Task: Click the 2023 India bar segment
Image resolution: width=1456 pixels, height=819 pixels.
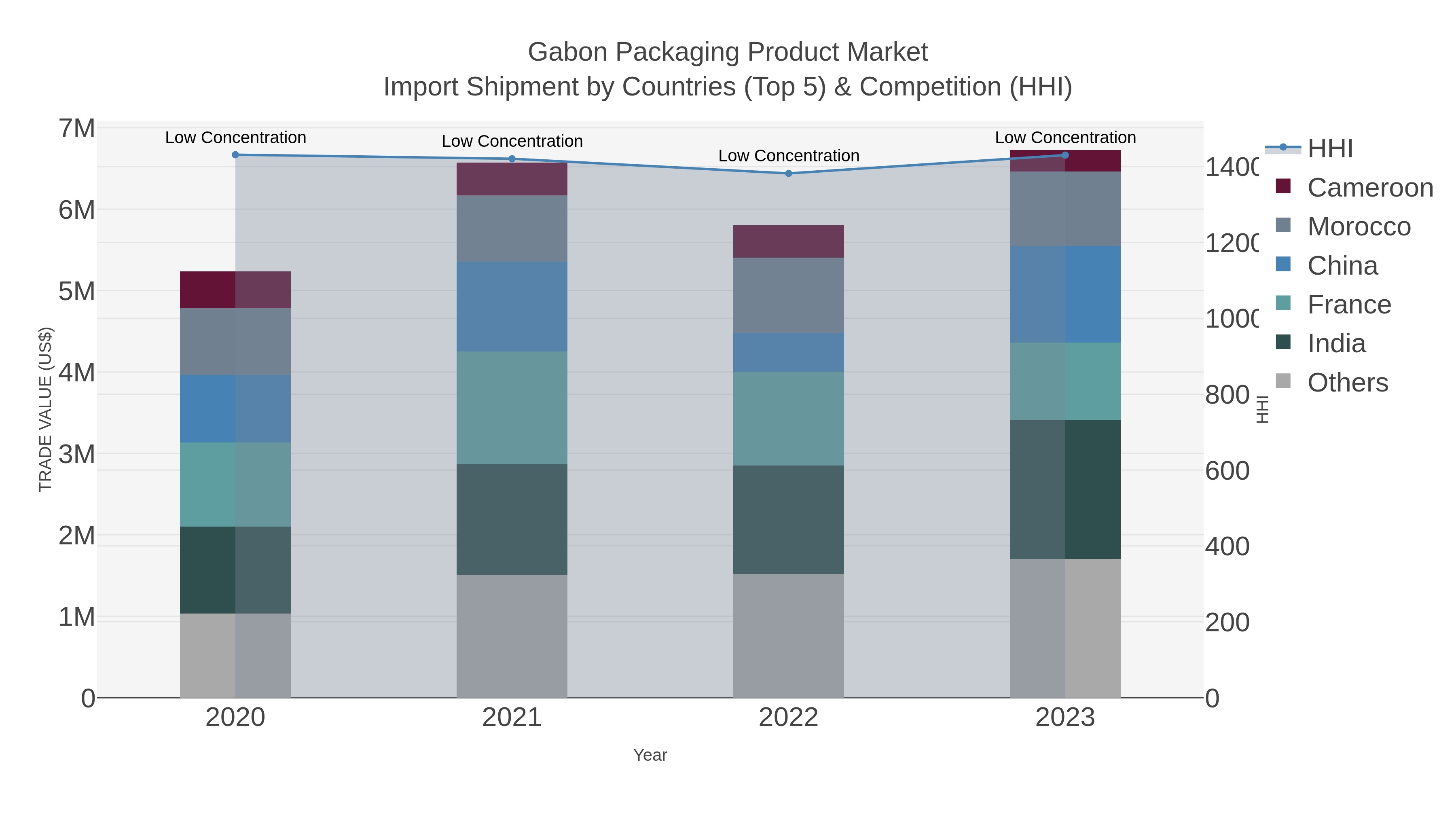Action: pyautogui.click(x=1065, y=489)
